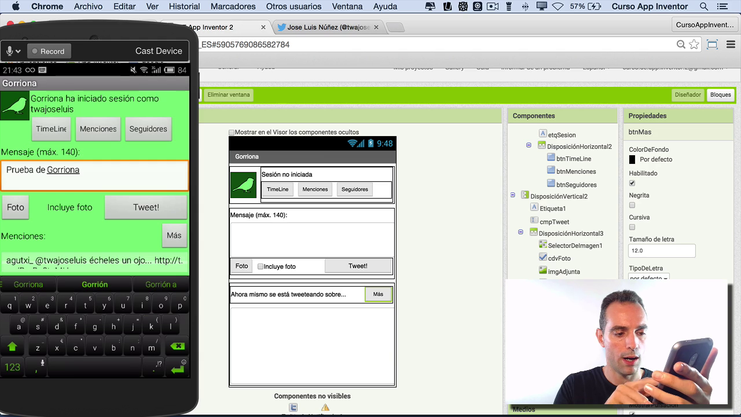Open the Cast Device option

(x=158, y=51)
